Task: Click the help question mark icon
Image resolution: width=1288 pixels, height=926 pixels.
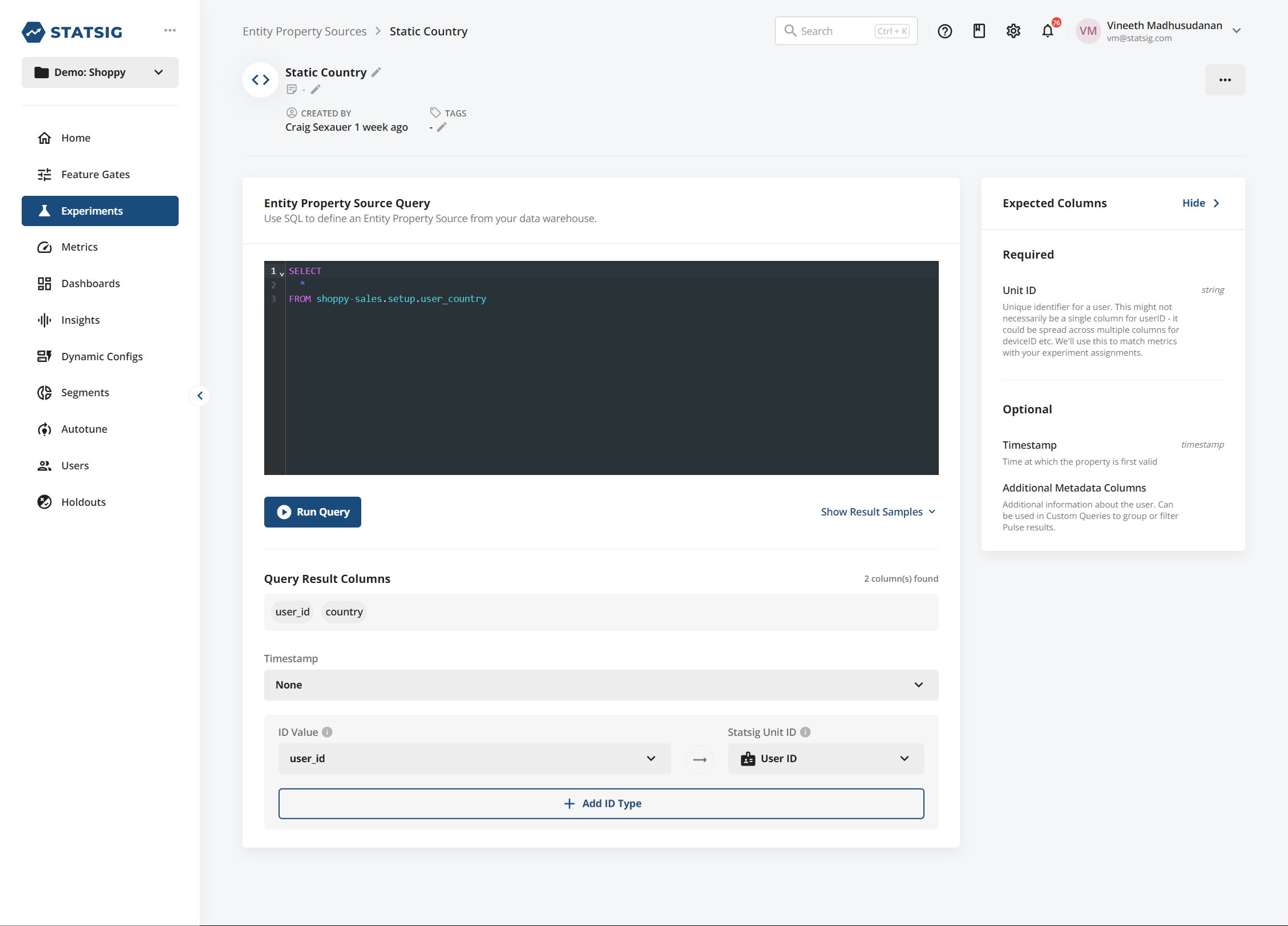Action: (945, 31)
